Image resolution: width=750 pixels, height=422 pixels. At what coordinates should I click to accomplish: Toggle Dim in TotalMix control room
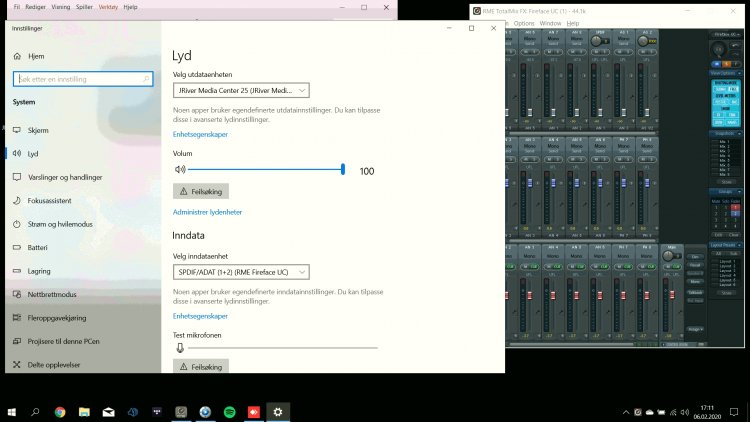pos(695,257)
